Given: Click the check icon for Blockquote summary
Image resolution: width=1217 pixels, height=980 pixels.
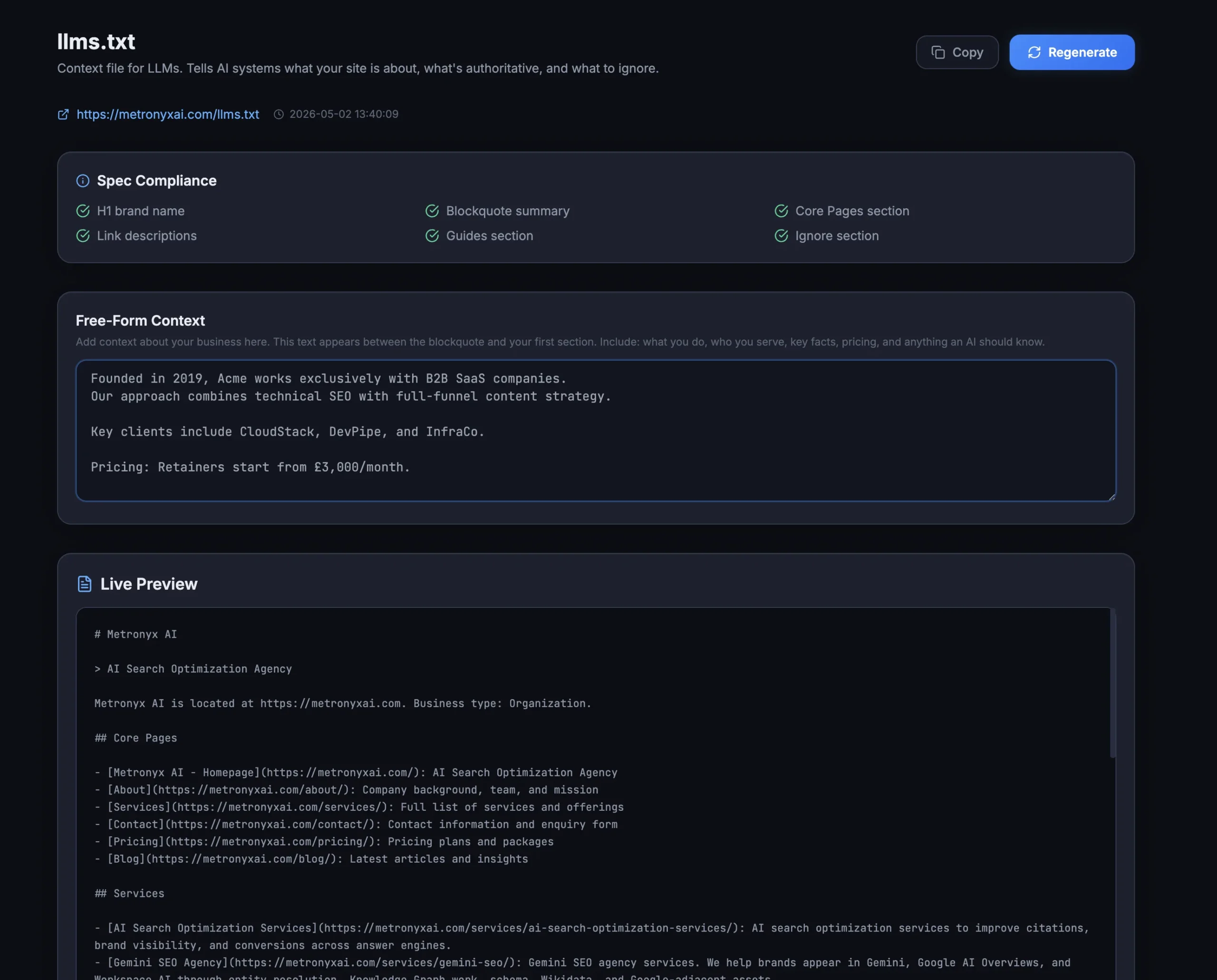Looking at the screenshot, I should [x=432, y=211].
